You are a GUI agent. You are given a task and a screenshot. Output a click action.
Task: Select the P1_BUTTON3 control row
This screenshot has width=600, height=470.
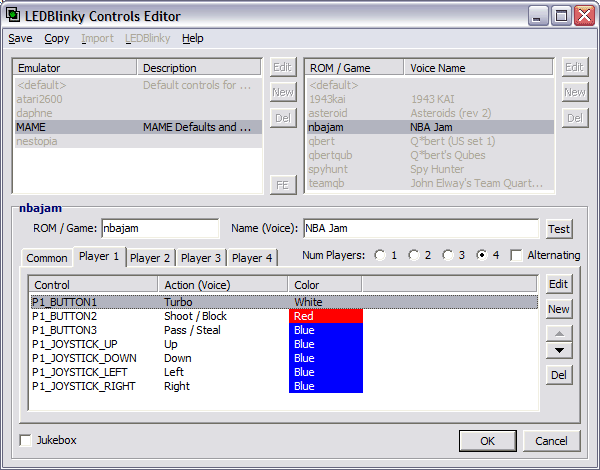(x=284, y=330)
